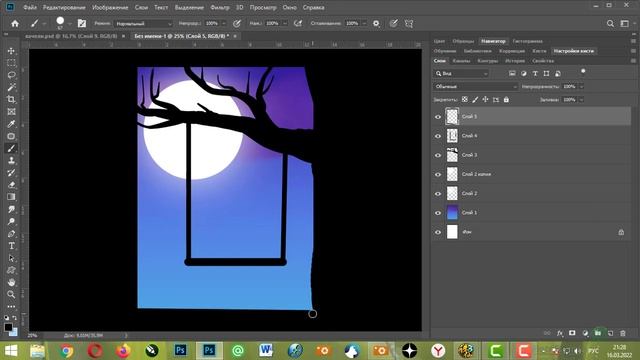Open the tool preset arrow beside brush icon

click(44, 24)
